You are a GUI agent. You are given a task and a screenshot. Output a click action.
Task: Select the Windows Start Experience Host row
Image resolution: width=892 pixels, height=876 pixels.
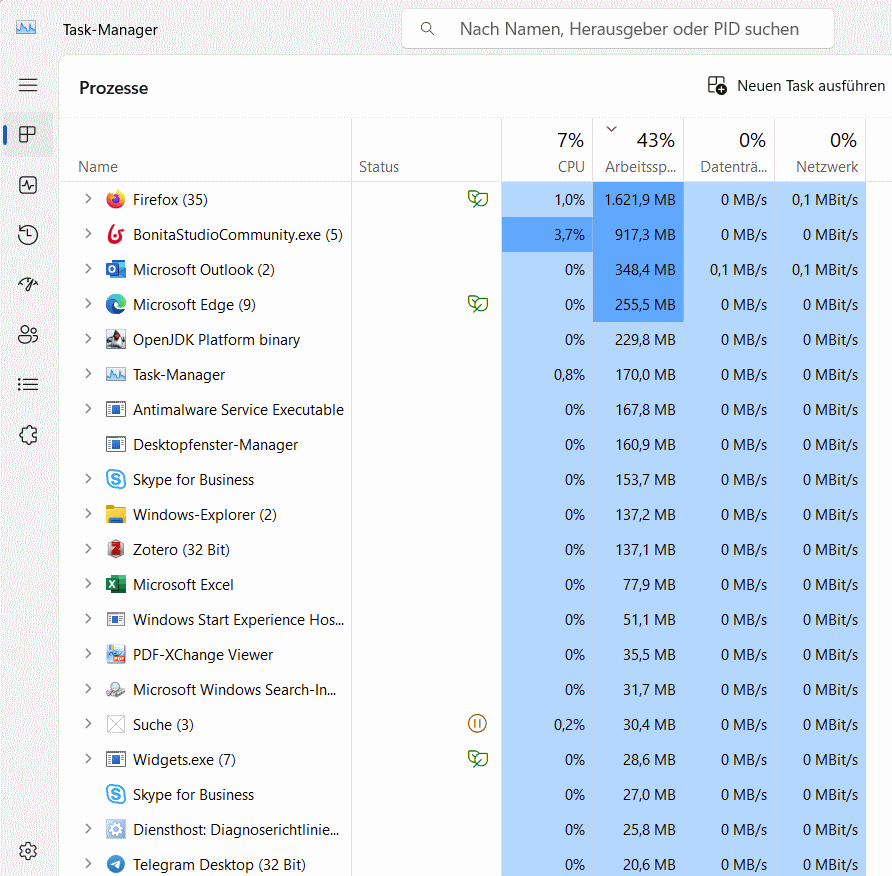(x=463, y=619)
